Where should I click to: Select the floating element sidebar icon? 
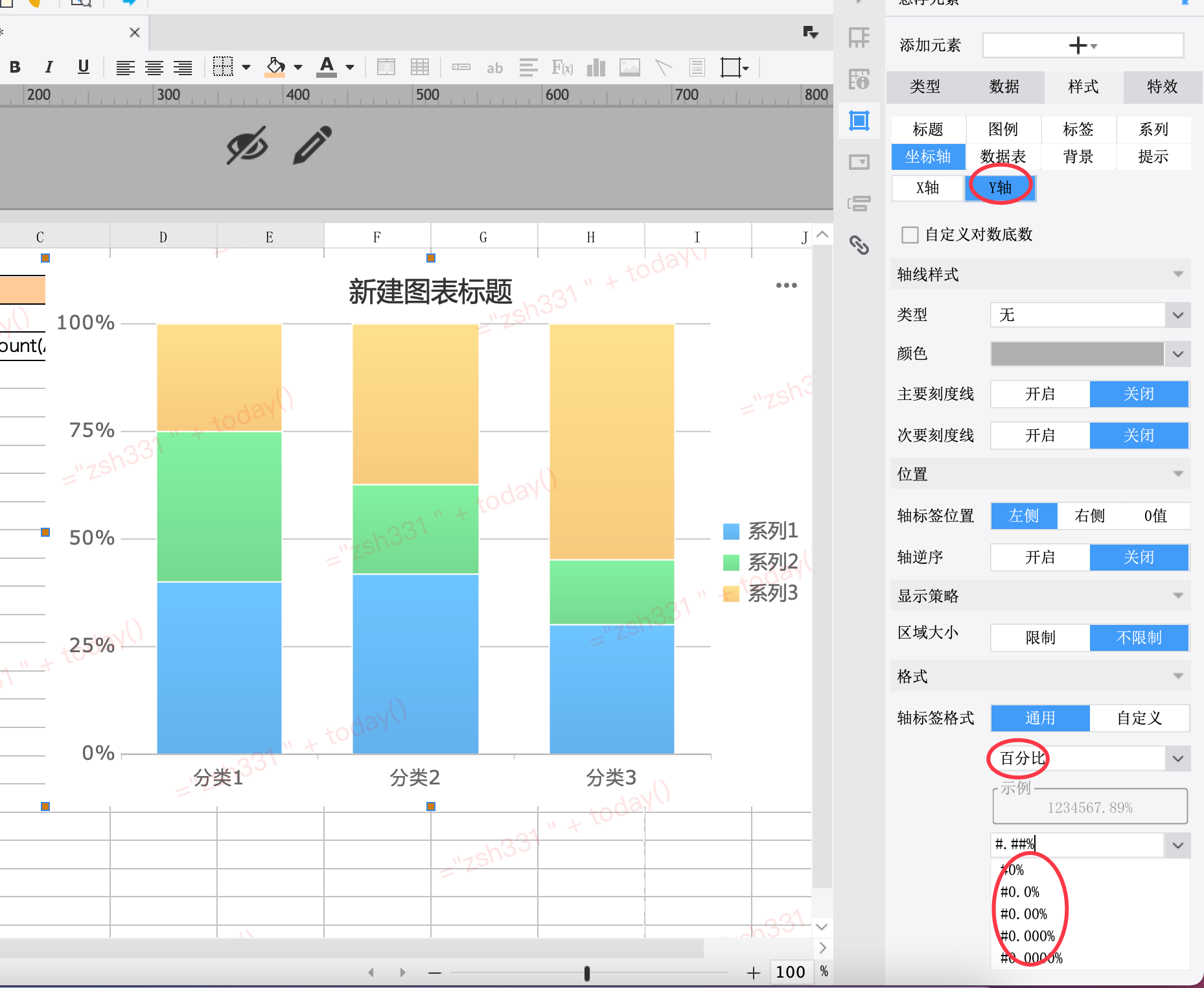859,121
